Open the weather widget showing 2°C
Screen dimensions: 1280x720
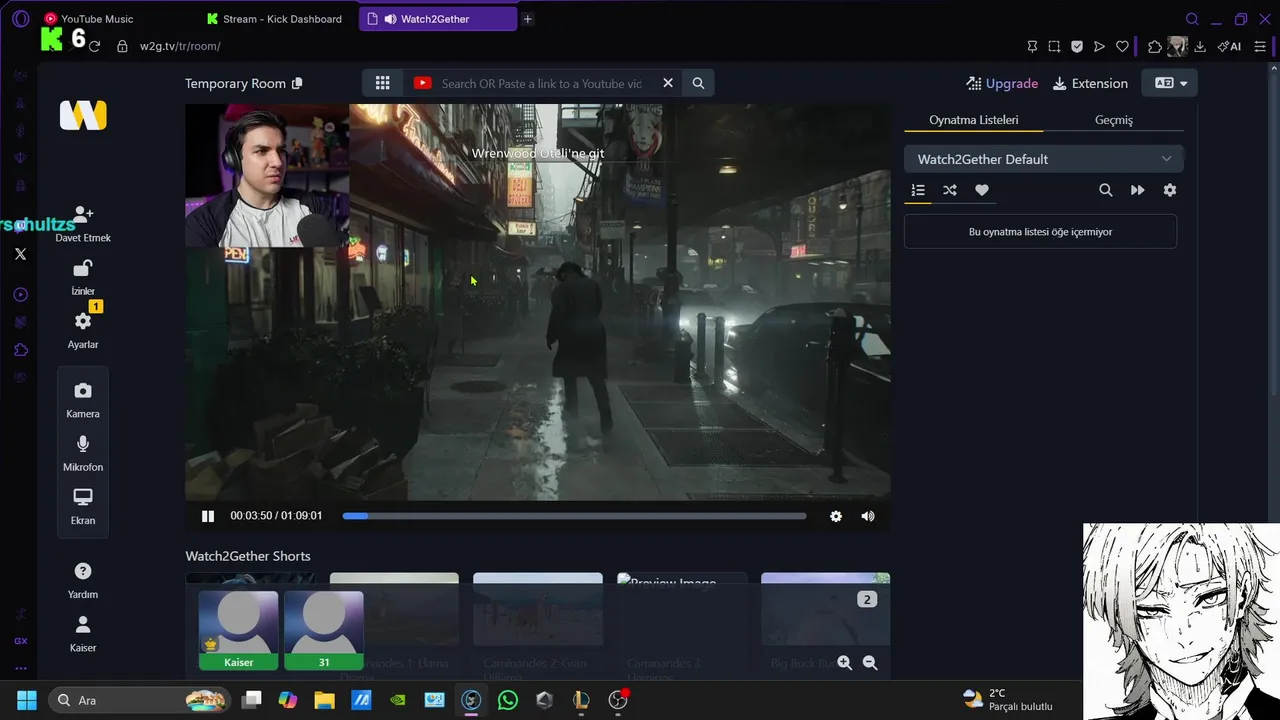tap(1007, 700)
